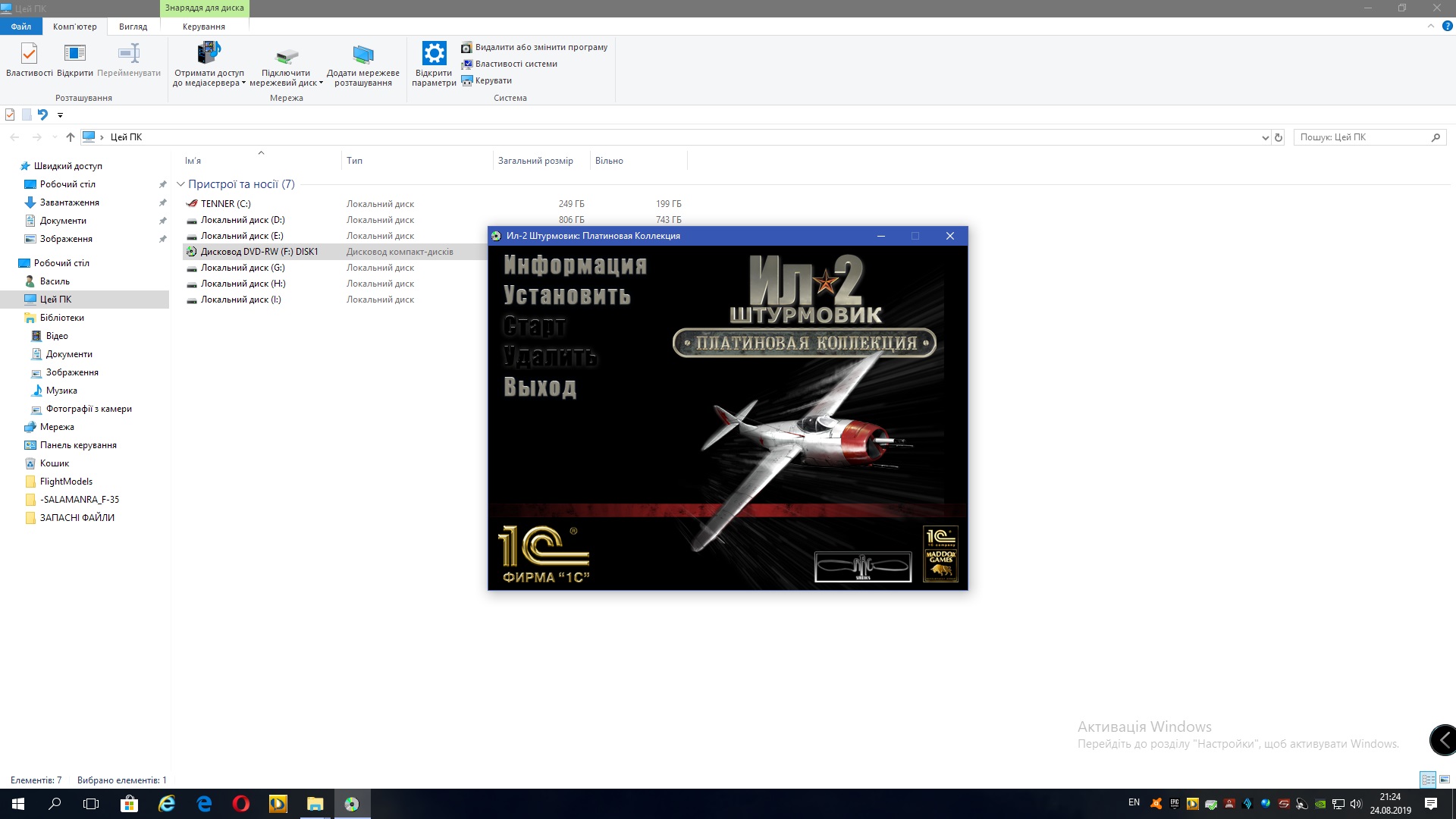Click the Uninstall or change program icon
1456x819 pixels.
click(467, 47)
